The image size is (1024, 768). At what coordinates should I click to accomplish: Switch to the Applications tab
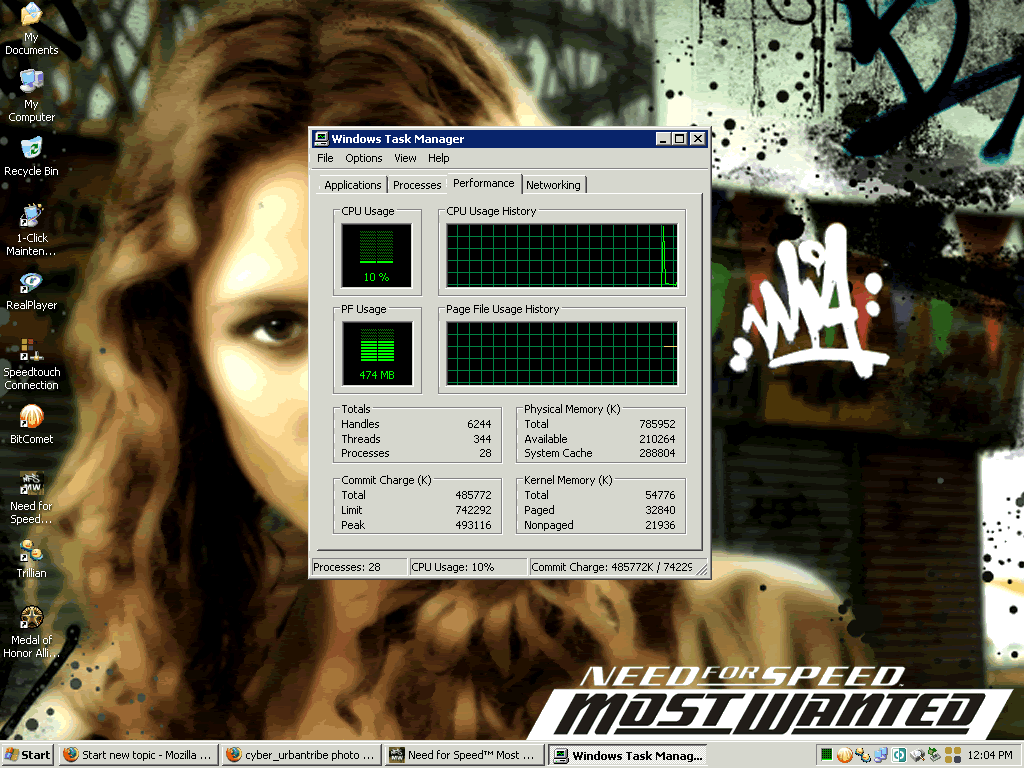[353, 185]
